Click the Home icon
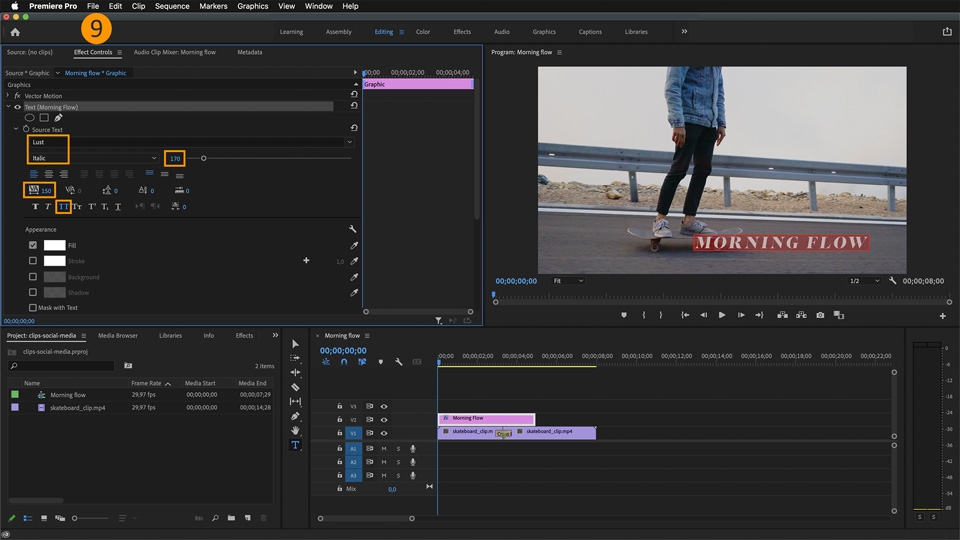Image resolution: width=960 pixels, height=540 pixels. pos(15,32)
